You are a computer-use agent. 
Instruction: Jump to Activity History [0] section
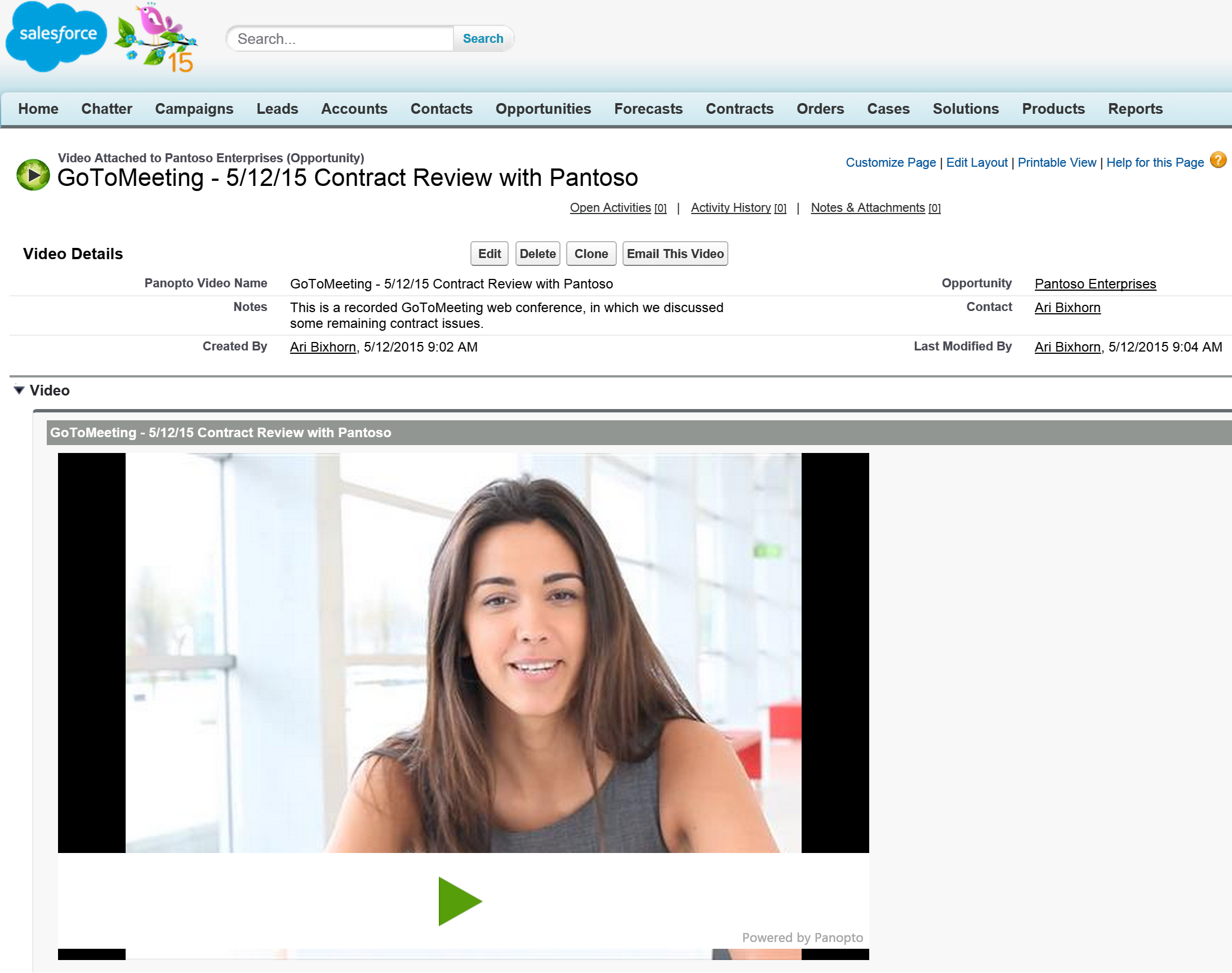[738, 208]
